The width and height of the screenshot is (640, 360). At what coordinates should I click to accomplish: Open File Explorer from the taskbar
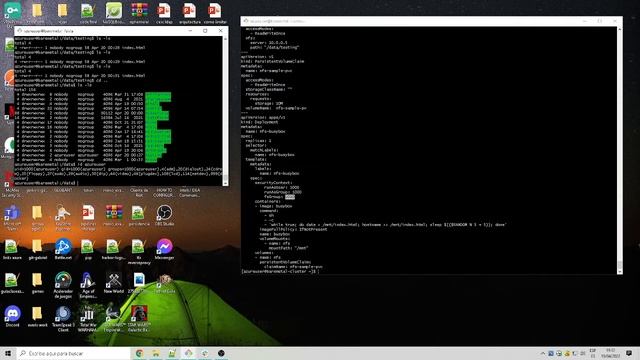tap(156, 353)
